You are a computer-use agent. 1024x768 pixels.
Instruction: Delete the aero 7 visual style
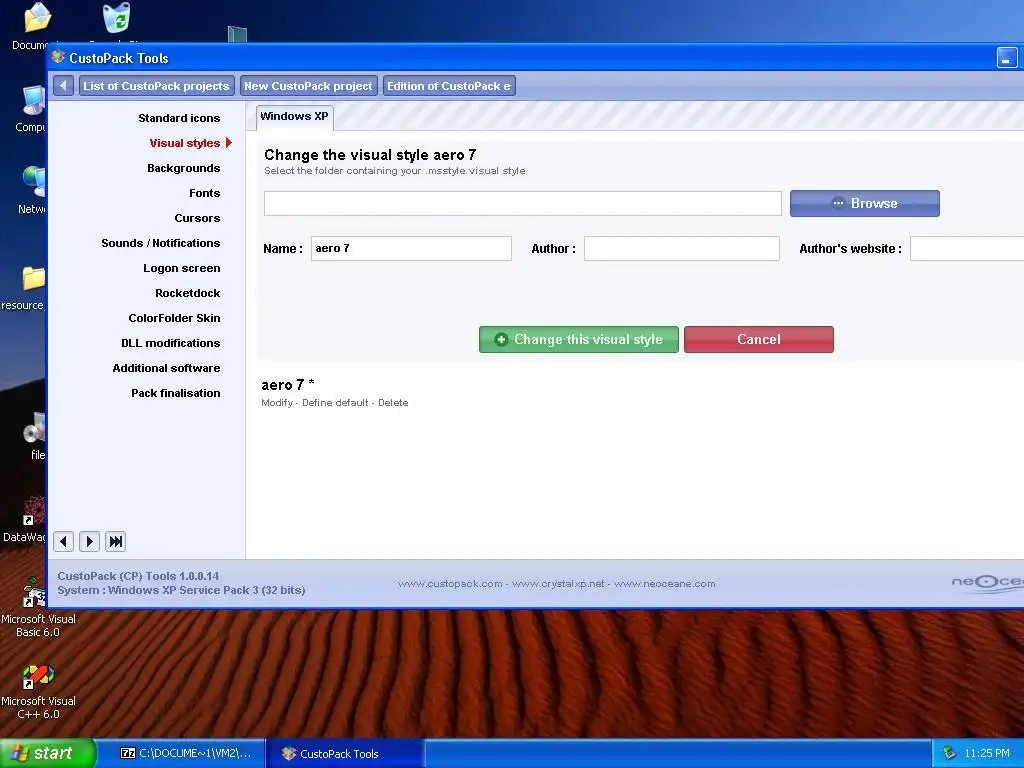click(393, 403)
